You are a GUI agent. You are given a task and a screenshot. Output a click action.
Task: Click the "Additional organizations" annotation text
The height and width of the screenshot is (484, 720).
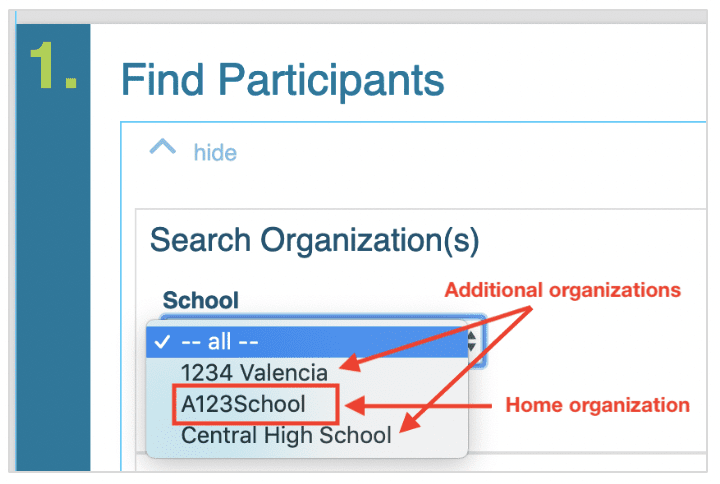(x=562, y=290)
